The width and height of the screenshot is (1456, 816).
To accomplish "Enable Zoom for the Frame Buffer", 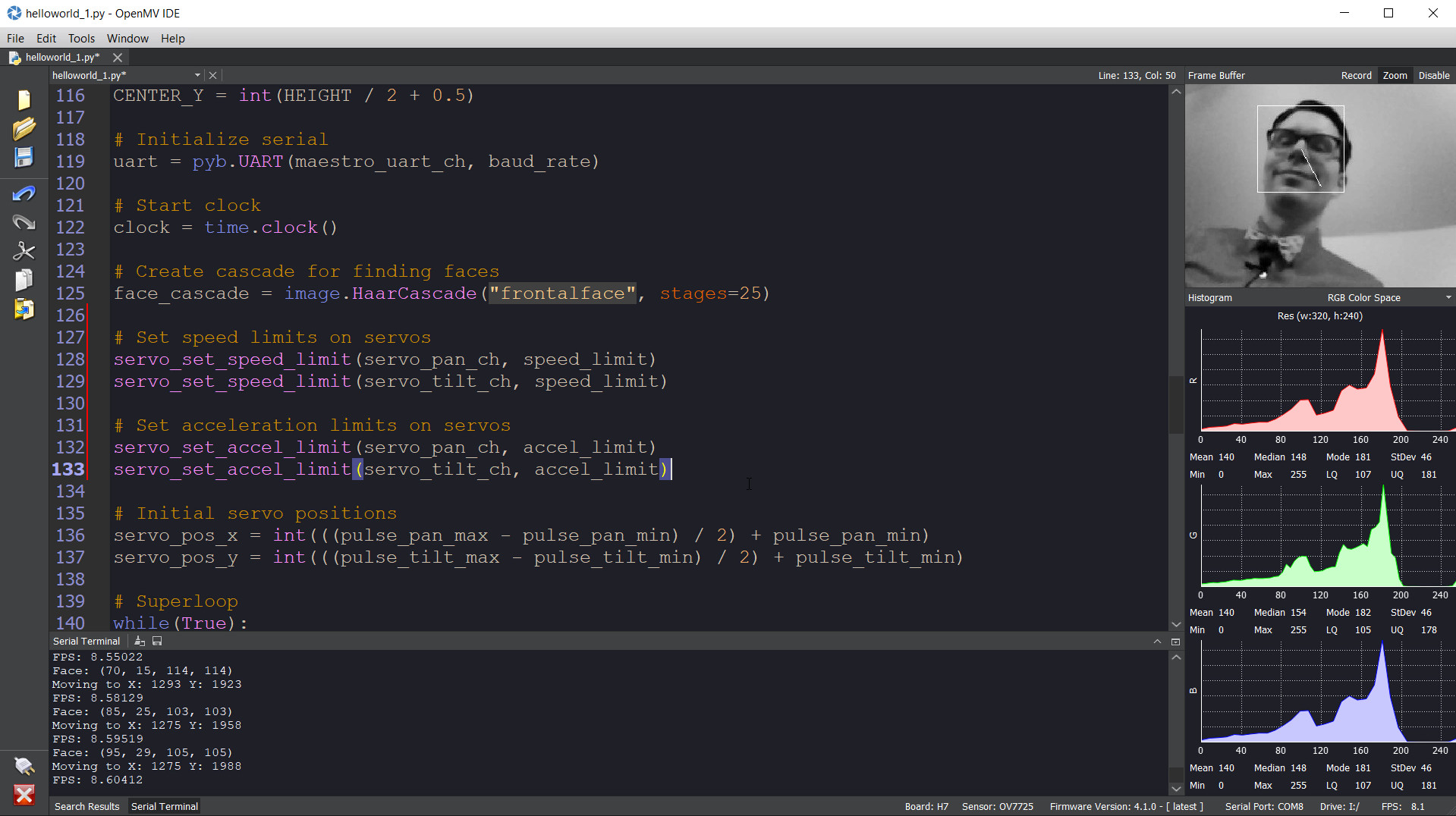I will tap(1395, 75).
